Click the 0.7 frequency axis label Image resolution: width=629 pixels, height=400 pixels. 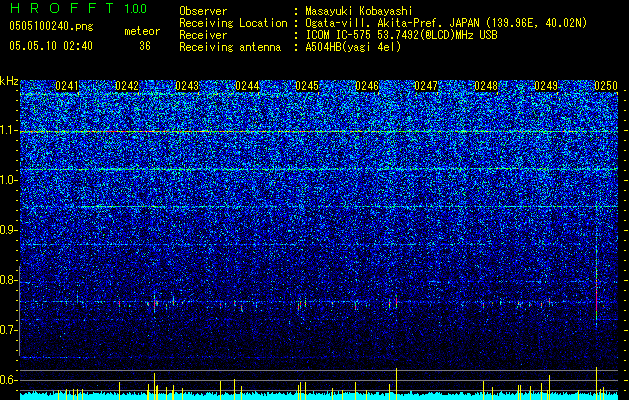tap(9, 330)
